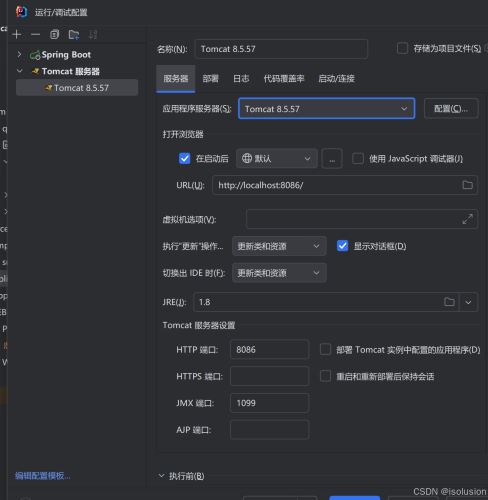
Task: Enable 使用 JavaScript 调试器 checkbox
Action: pyautogui.click(x=358, y=159)
